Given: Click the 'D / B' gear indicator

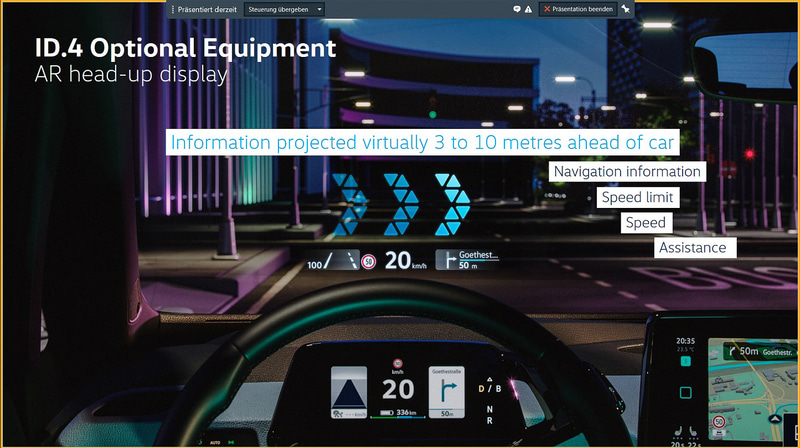Looking at the screenshot, I should (x=490, y=389).
